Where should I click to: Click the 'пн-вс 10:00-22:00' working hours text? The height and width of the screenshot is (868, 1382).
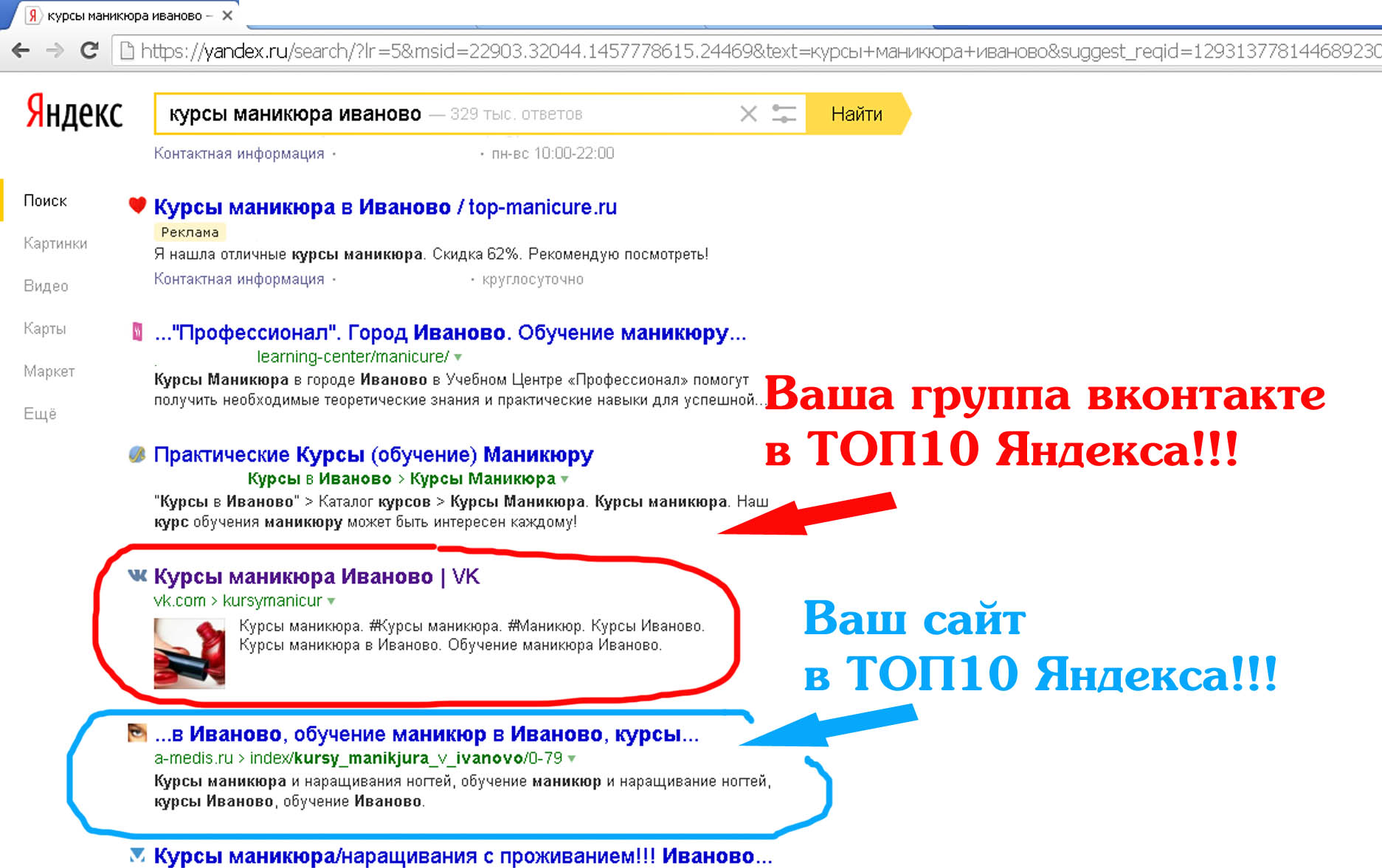(x=553, y=153)
